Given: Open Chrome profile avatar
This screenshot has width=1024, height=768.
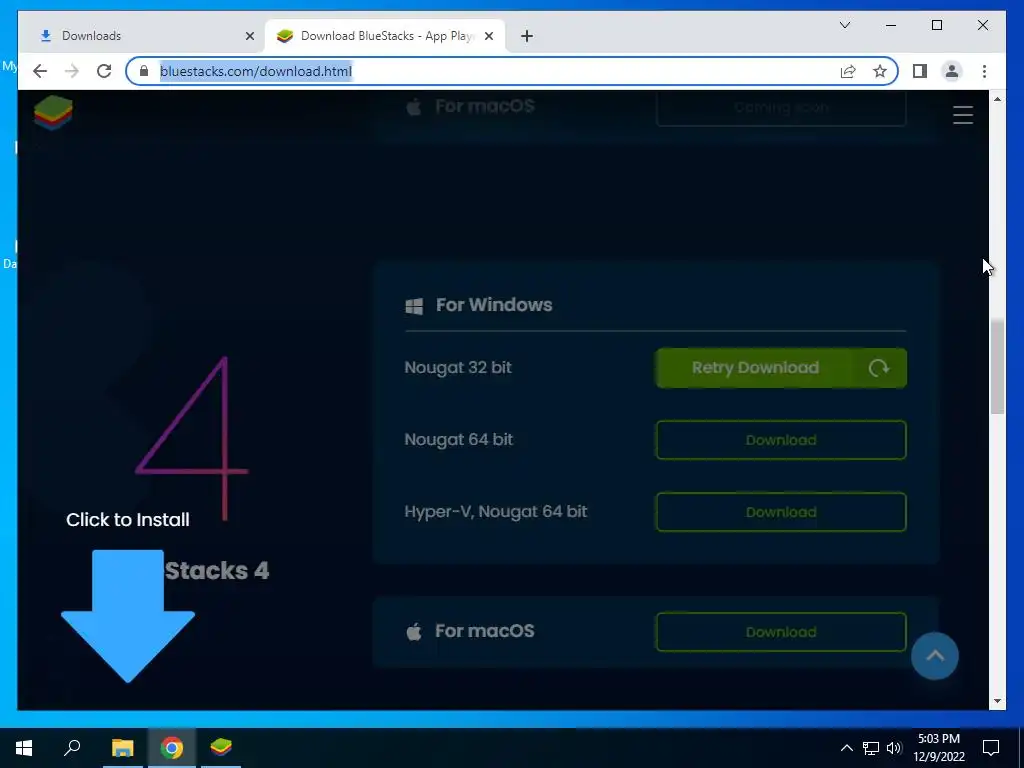Looking at the screenshot, I should click(952, 71).
